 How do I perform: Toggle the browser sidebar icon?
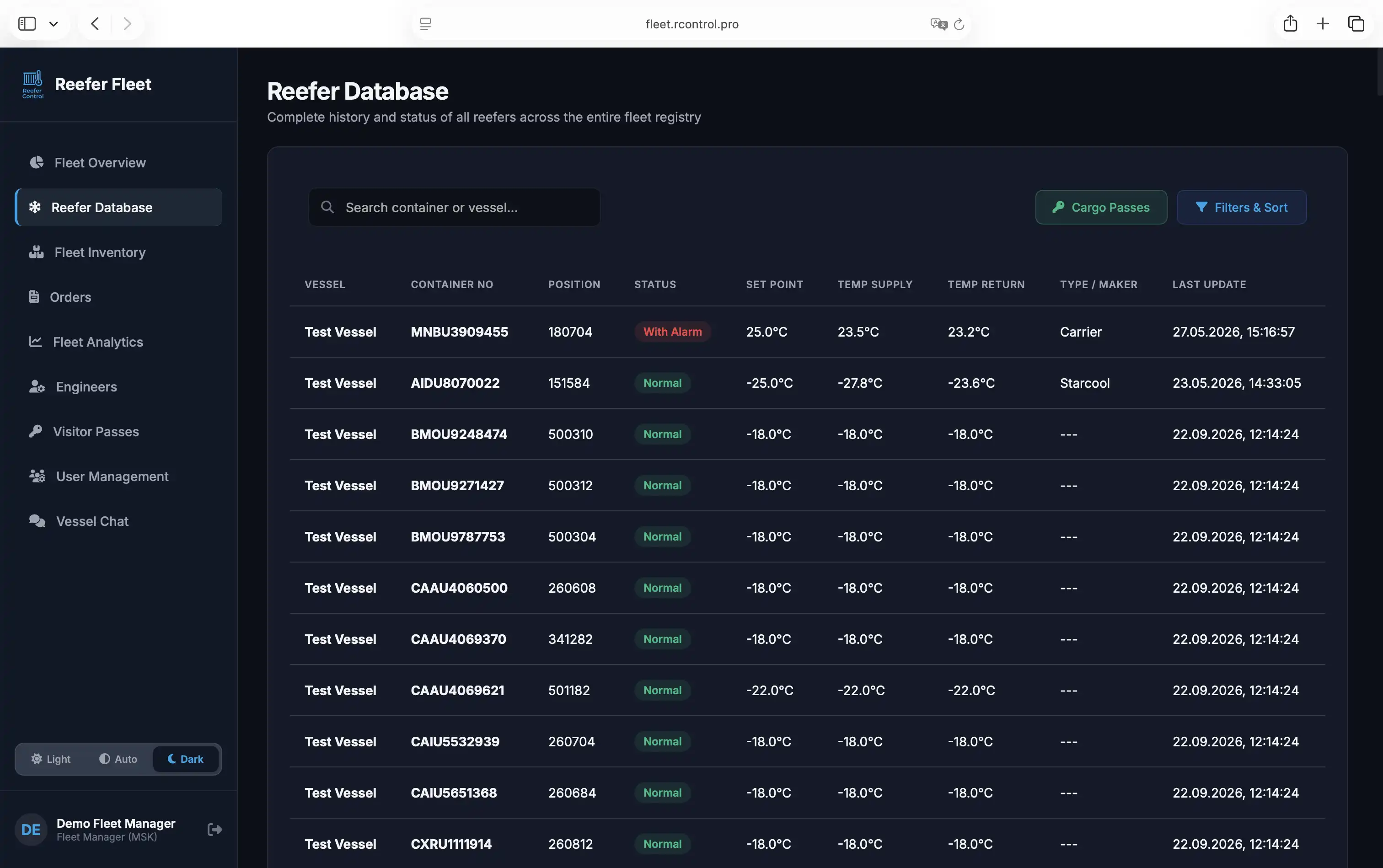coord(27,23)
